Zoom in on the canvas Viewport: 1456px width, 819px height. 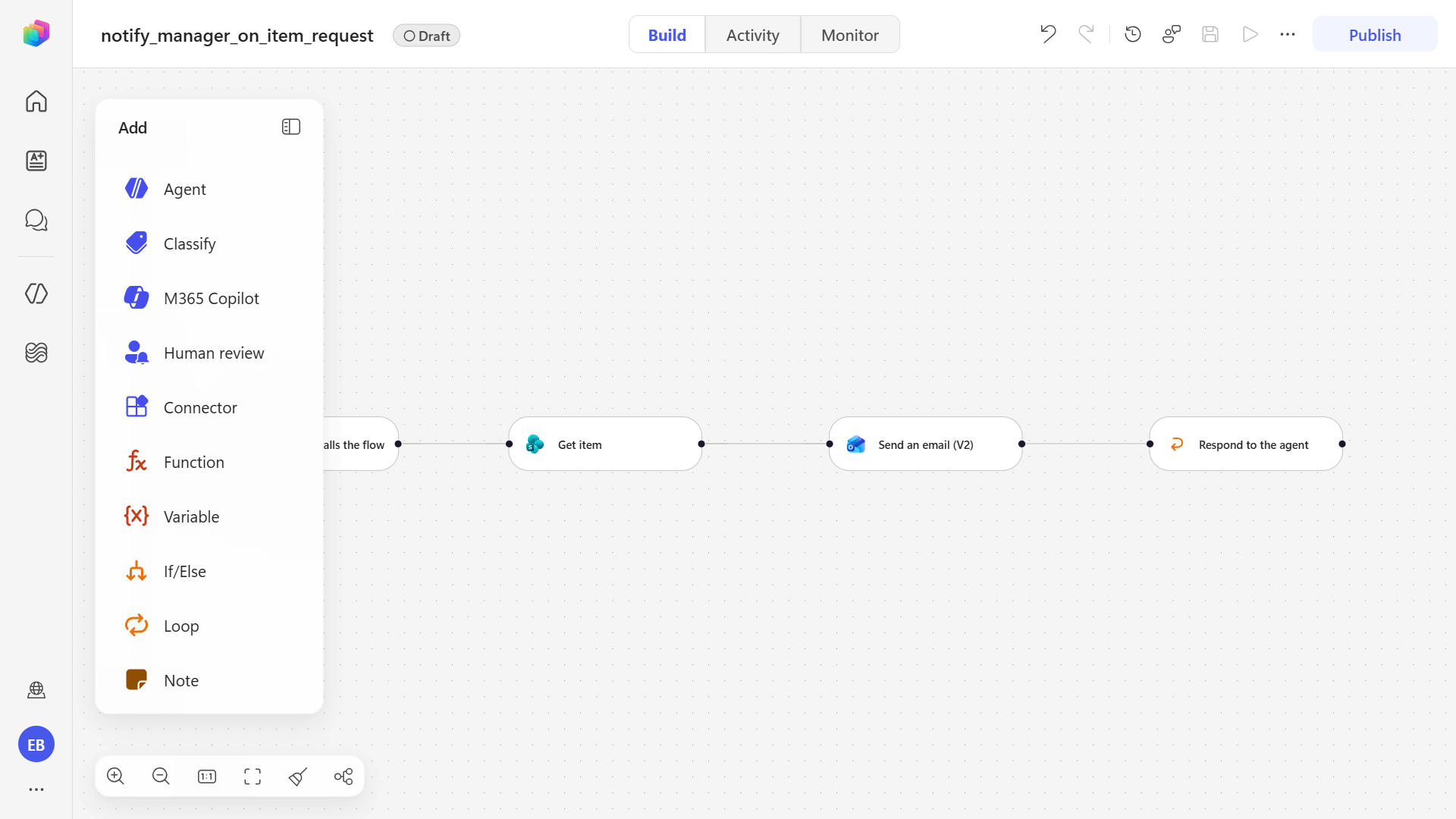(115, 777)
